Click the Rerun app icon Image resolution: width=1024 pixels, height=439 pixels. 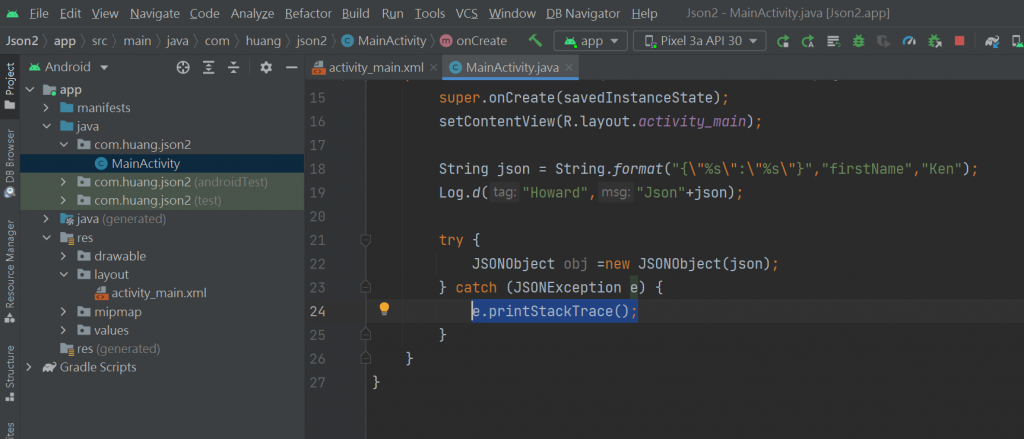pos(783,41)
